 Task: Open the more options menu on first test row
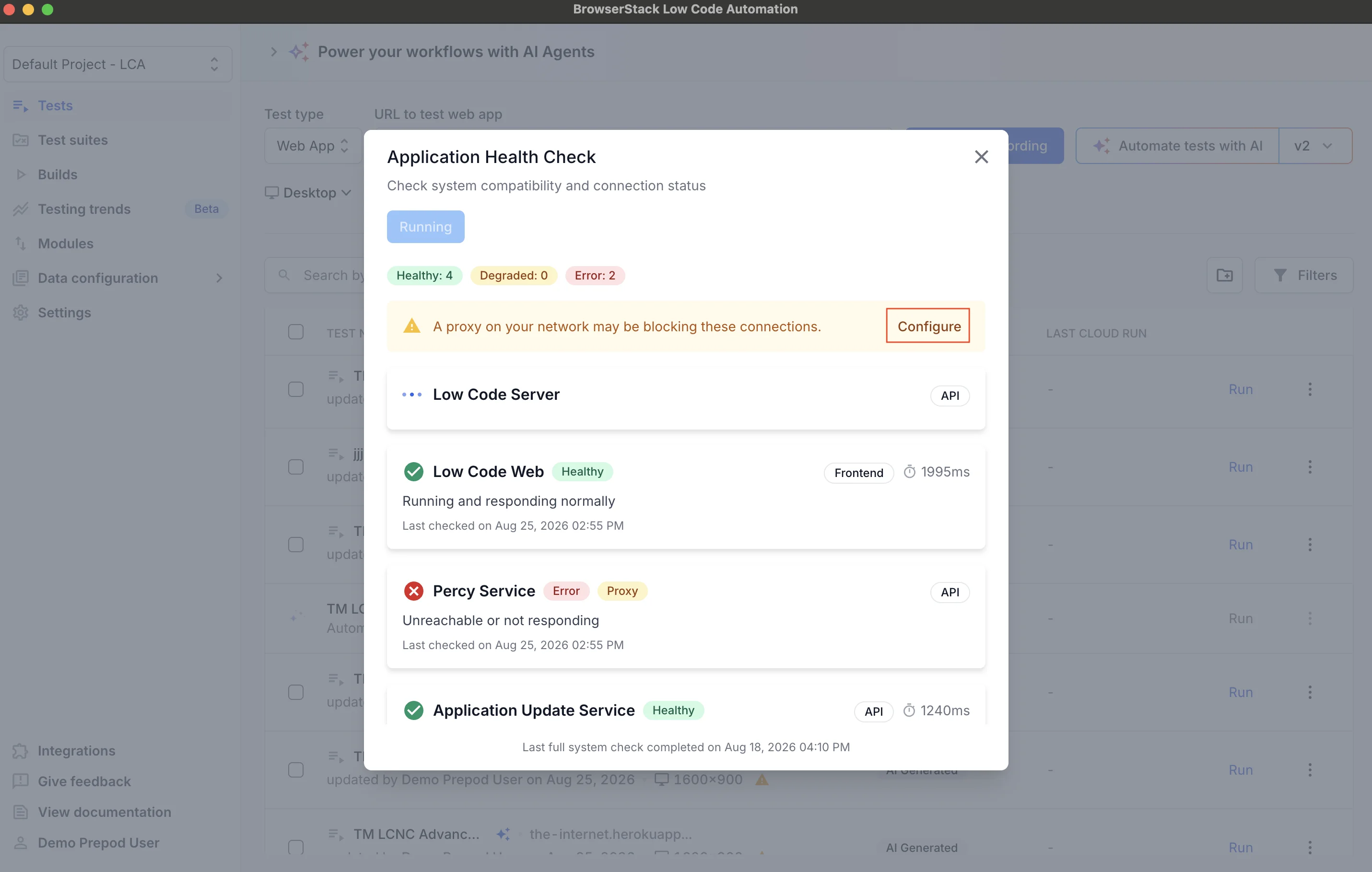[x=1310, y=390]
